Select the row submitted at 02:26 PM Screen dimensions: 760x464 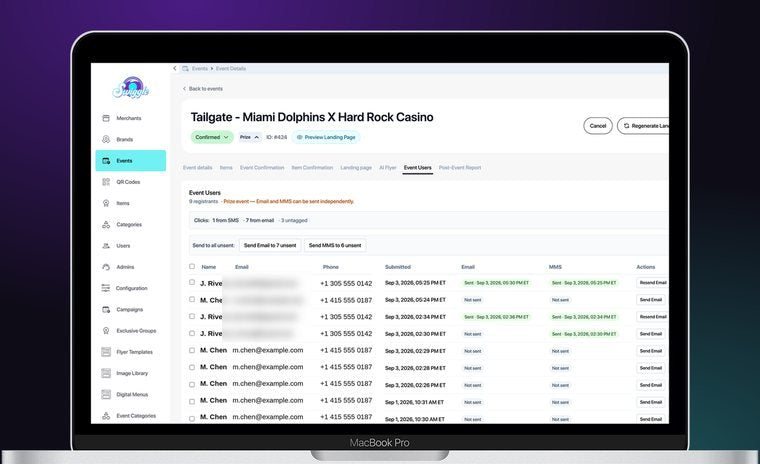pyautogui.click(x=192, y=384)
